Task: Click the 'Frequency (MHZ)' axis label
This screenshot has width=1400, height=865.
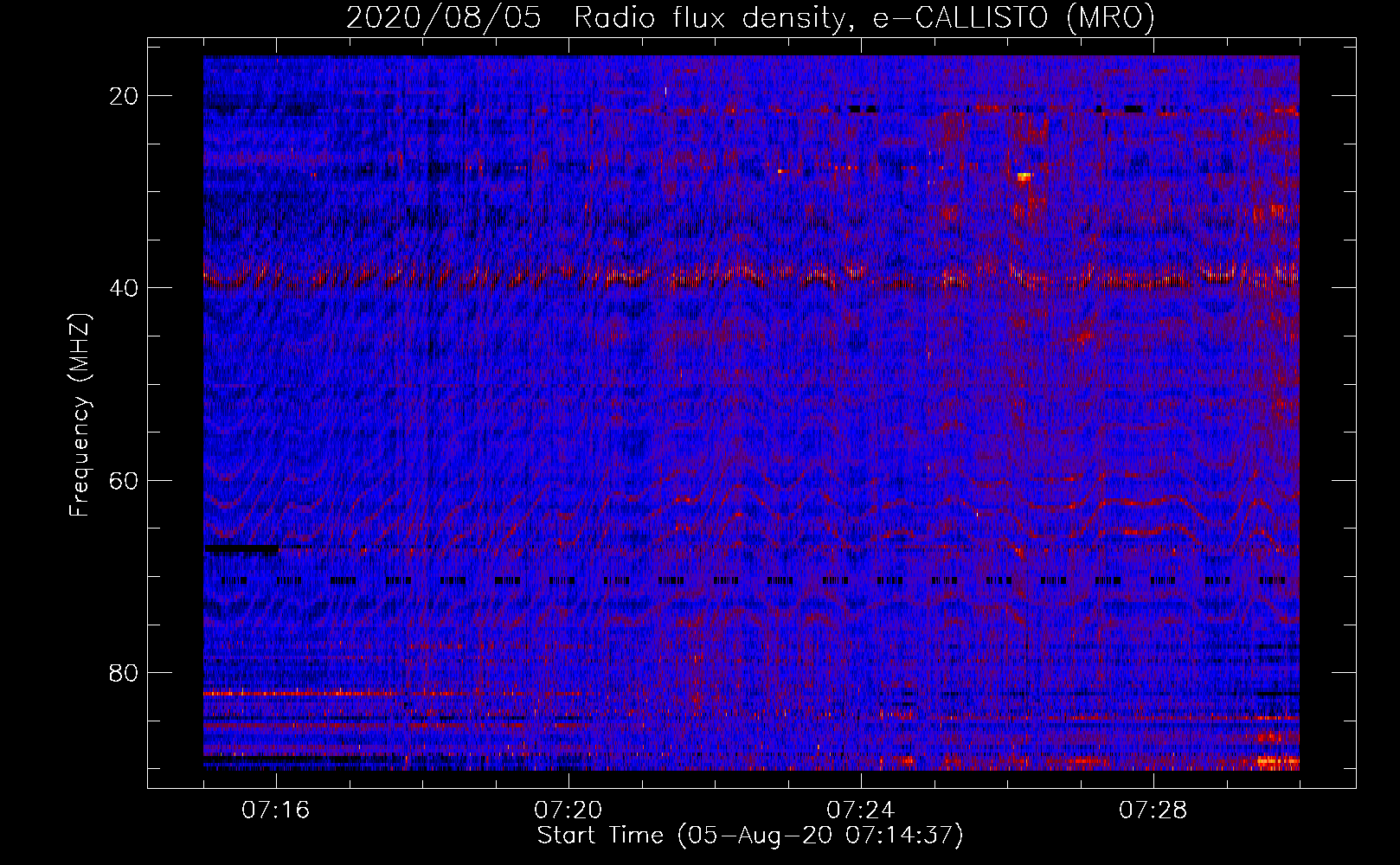Action: 80,416
